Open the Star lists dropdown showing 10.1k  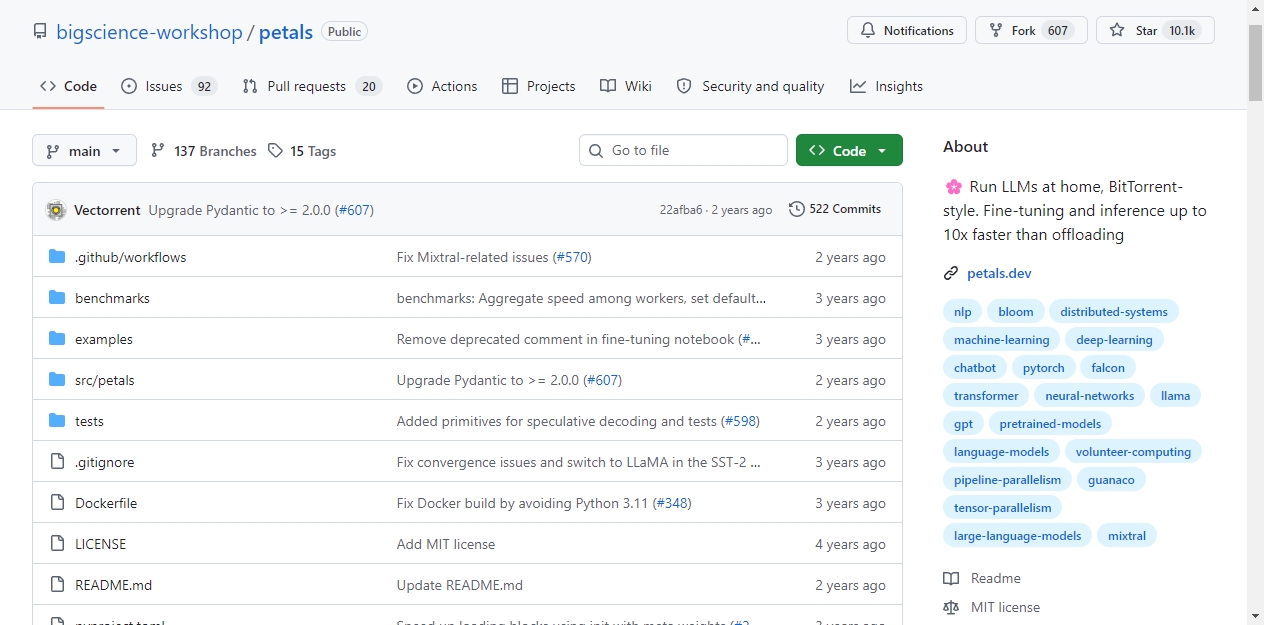click(1155, 31)
